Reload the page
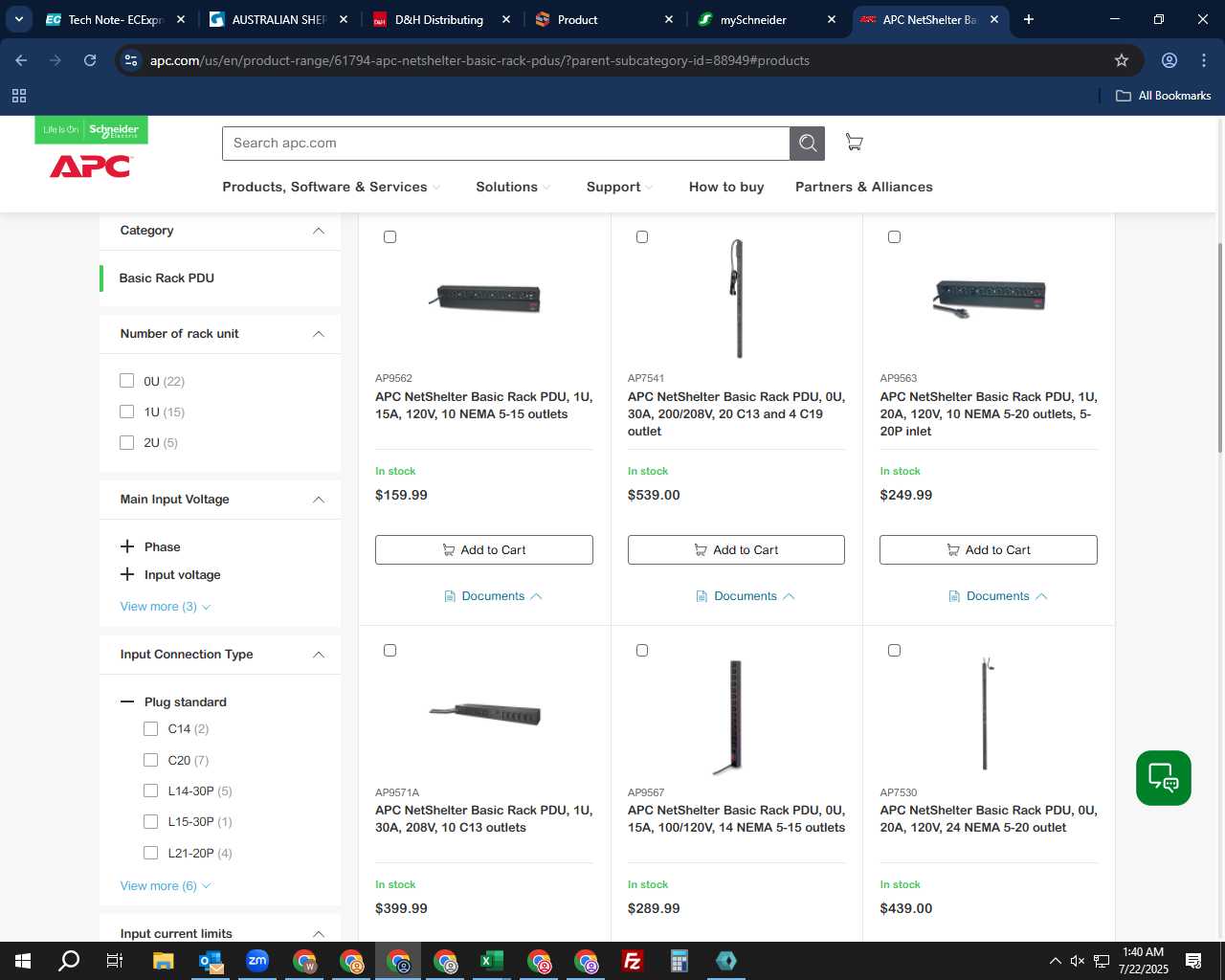This screenshot has width=1225, height=980. click(x=90, y=60)
